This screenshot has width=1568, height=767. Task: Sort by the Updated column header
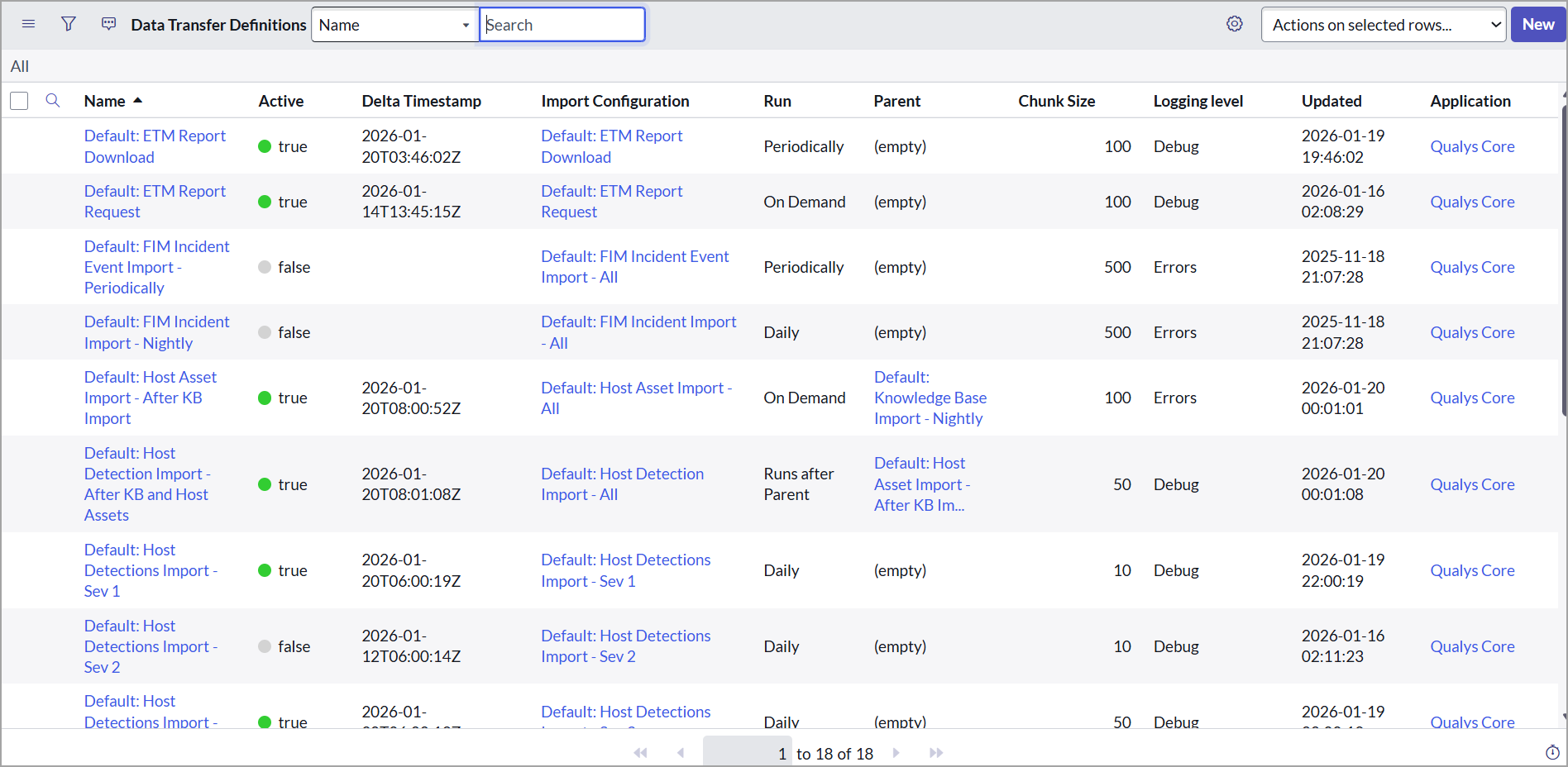[1331, 101]
